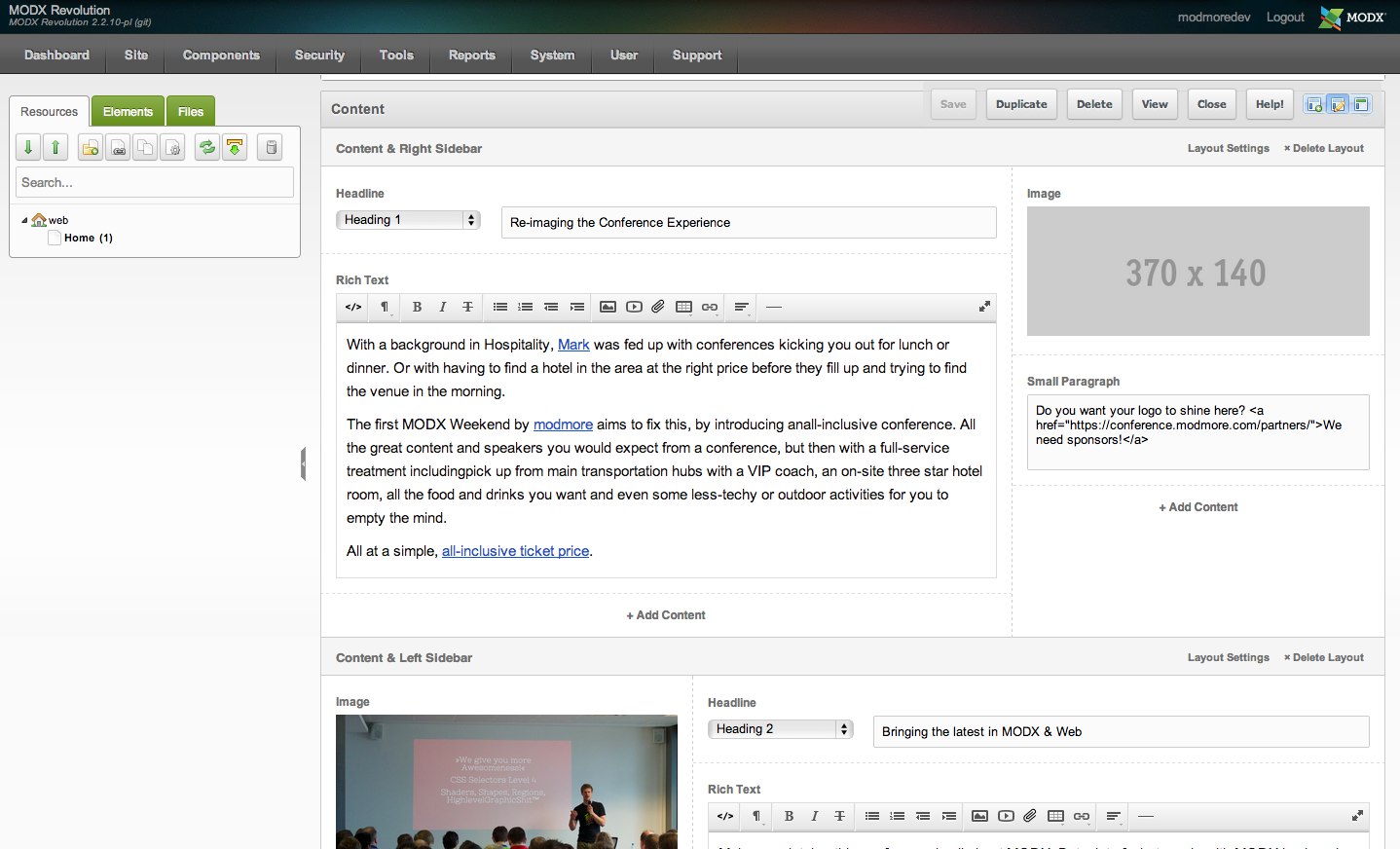Open the Support menu

pos(697,55)
